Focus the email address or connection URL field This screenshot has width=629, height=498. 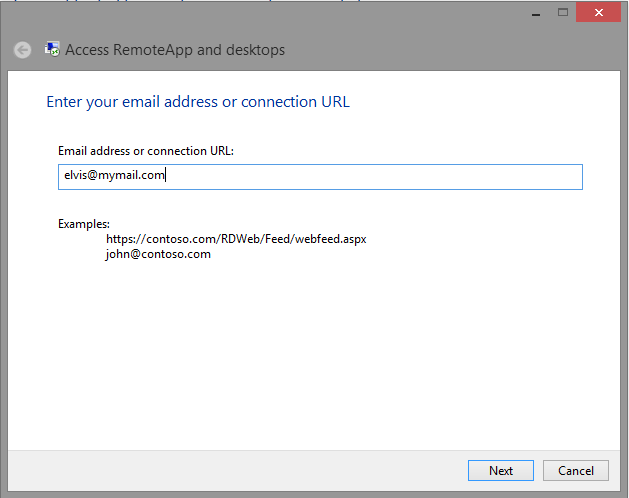(x=320, y=177)
